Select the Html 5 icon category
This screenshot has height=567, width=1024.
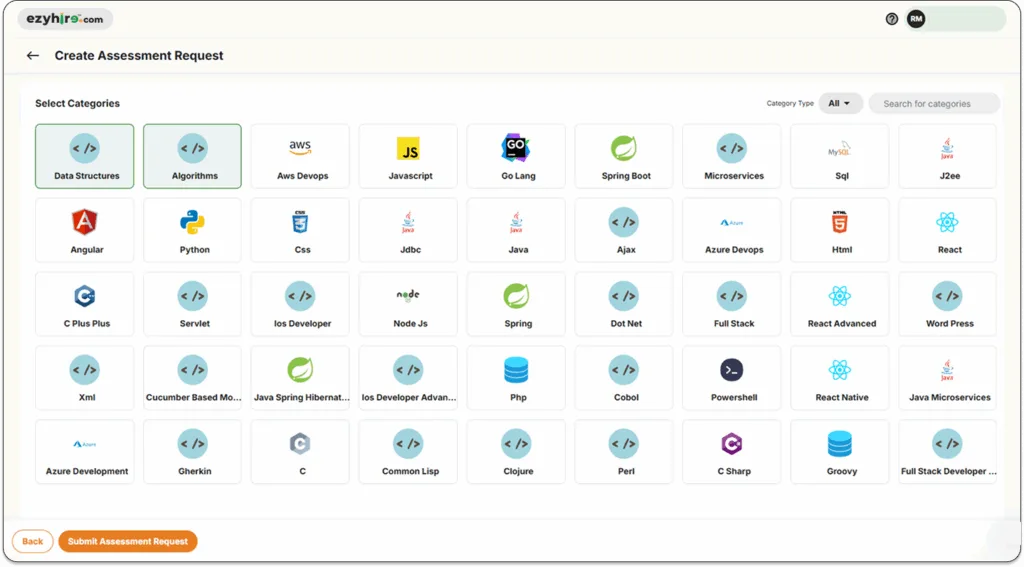[x=840, y=222]
